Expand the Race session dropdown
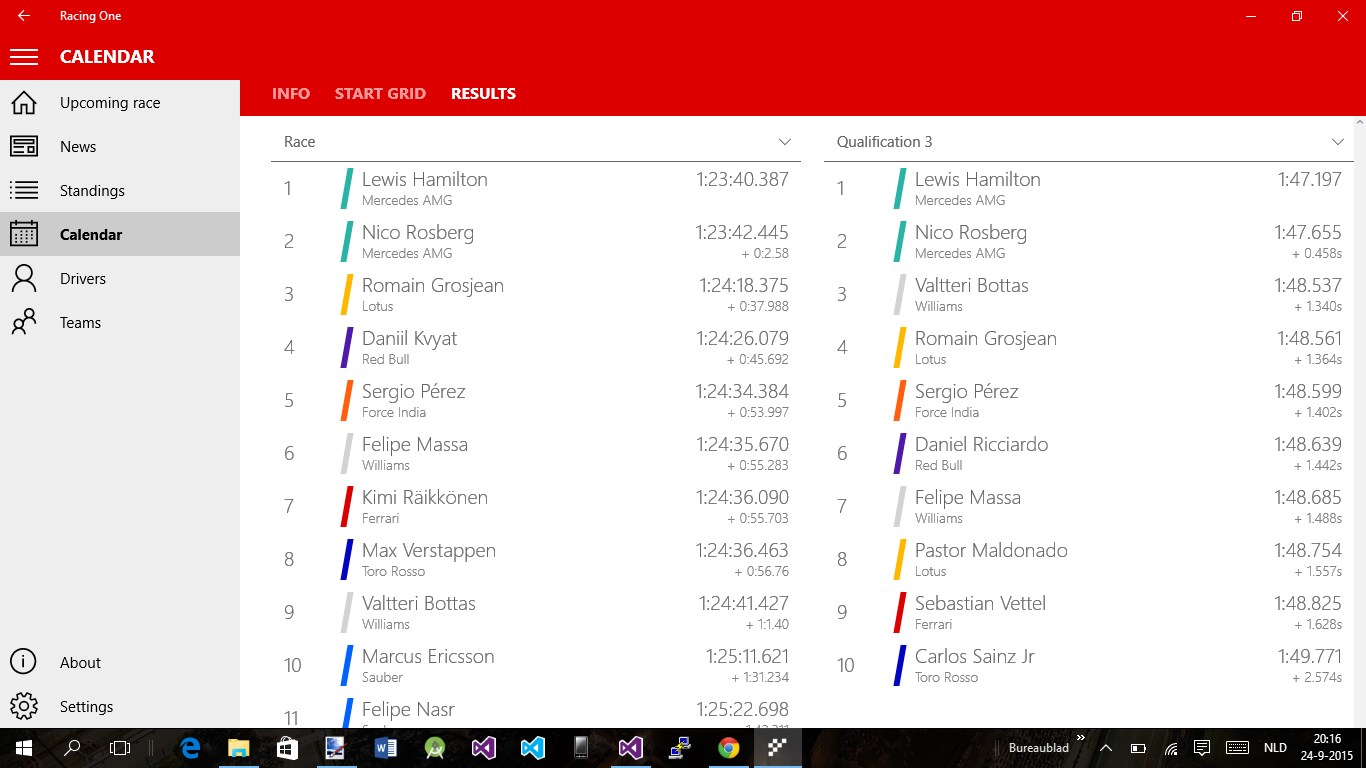This screenshot has width=1366, height=768. pyautogui.click(x=786, y=141)
